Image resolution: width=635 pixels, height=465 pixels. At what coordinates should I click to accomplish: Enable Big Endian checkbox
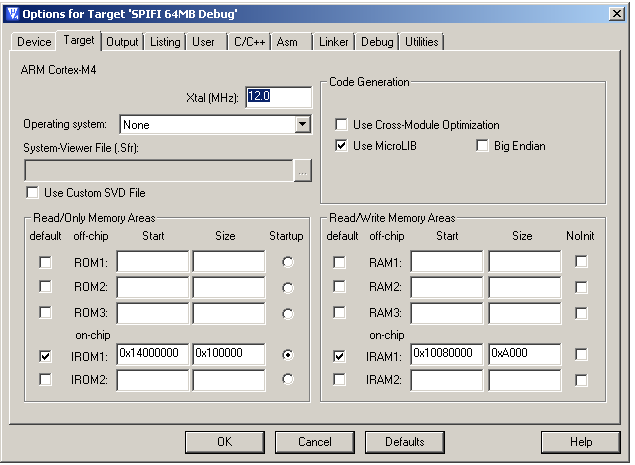482,145
